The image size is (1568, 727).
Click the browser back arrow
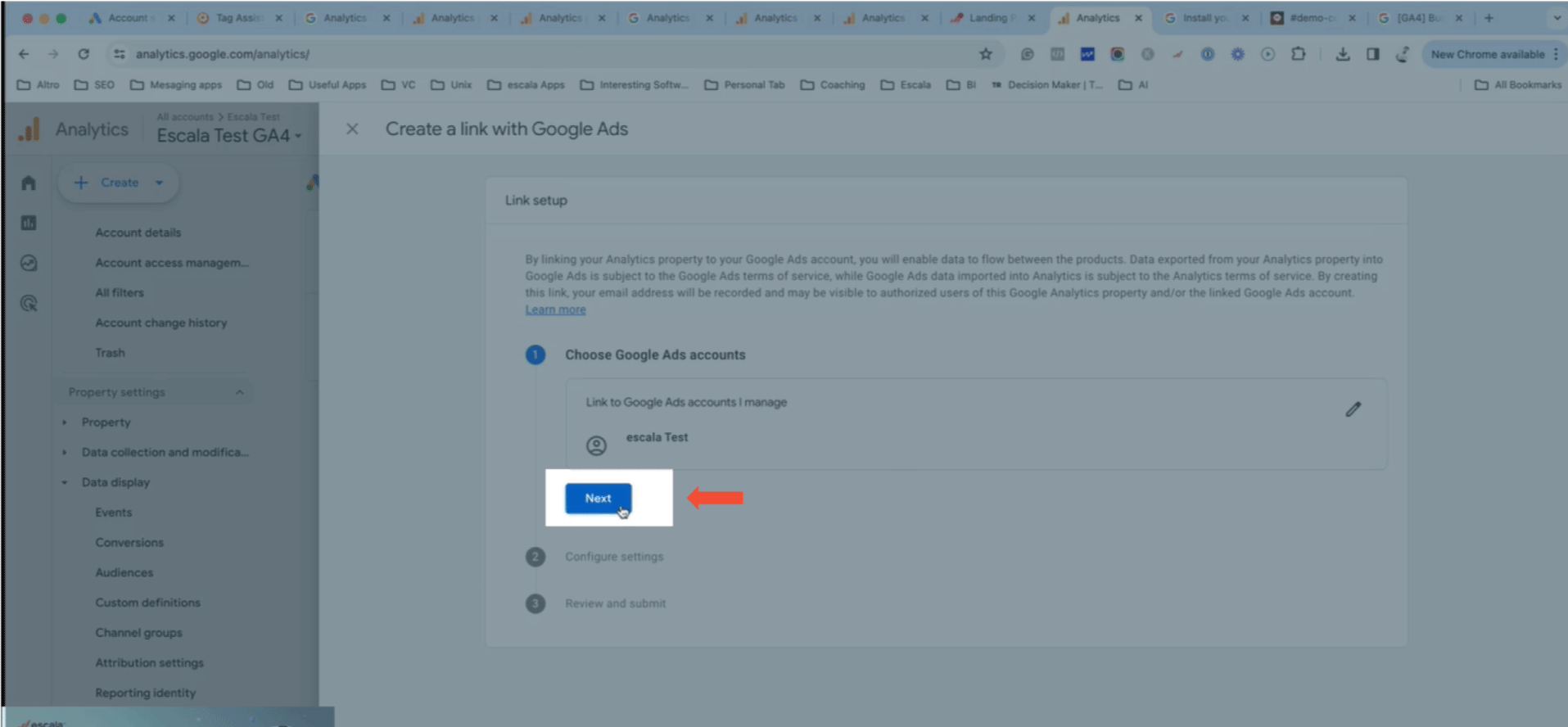tap(24, 54)
